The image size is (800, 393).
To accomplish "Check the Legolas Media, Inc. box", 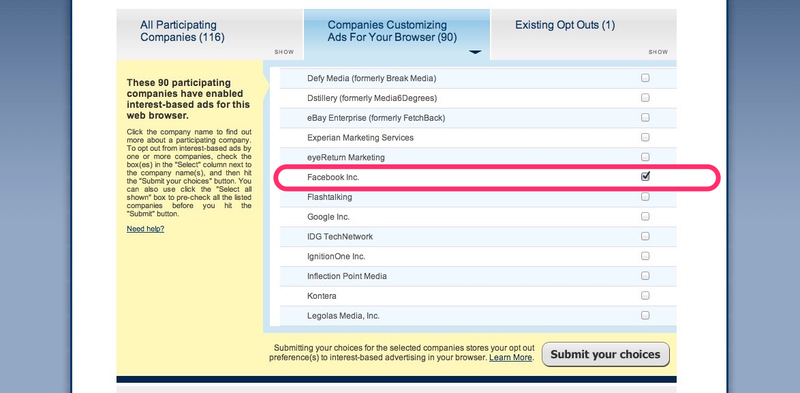I will (645, 315).
